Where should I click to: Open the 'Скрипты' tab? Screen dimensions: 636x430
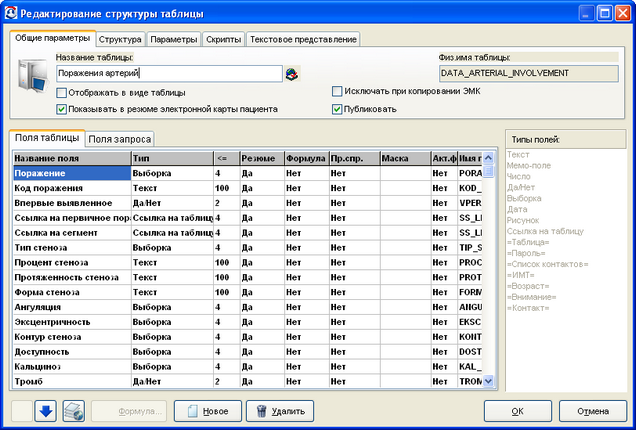[x=223, y=39]
